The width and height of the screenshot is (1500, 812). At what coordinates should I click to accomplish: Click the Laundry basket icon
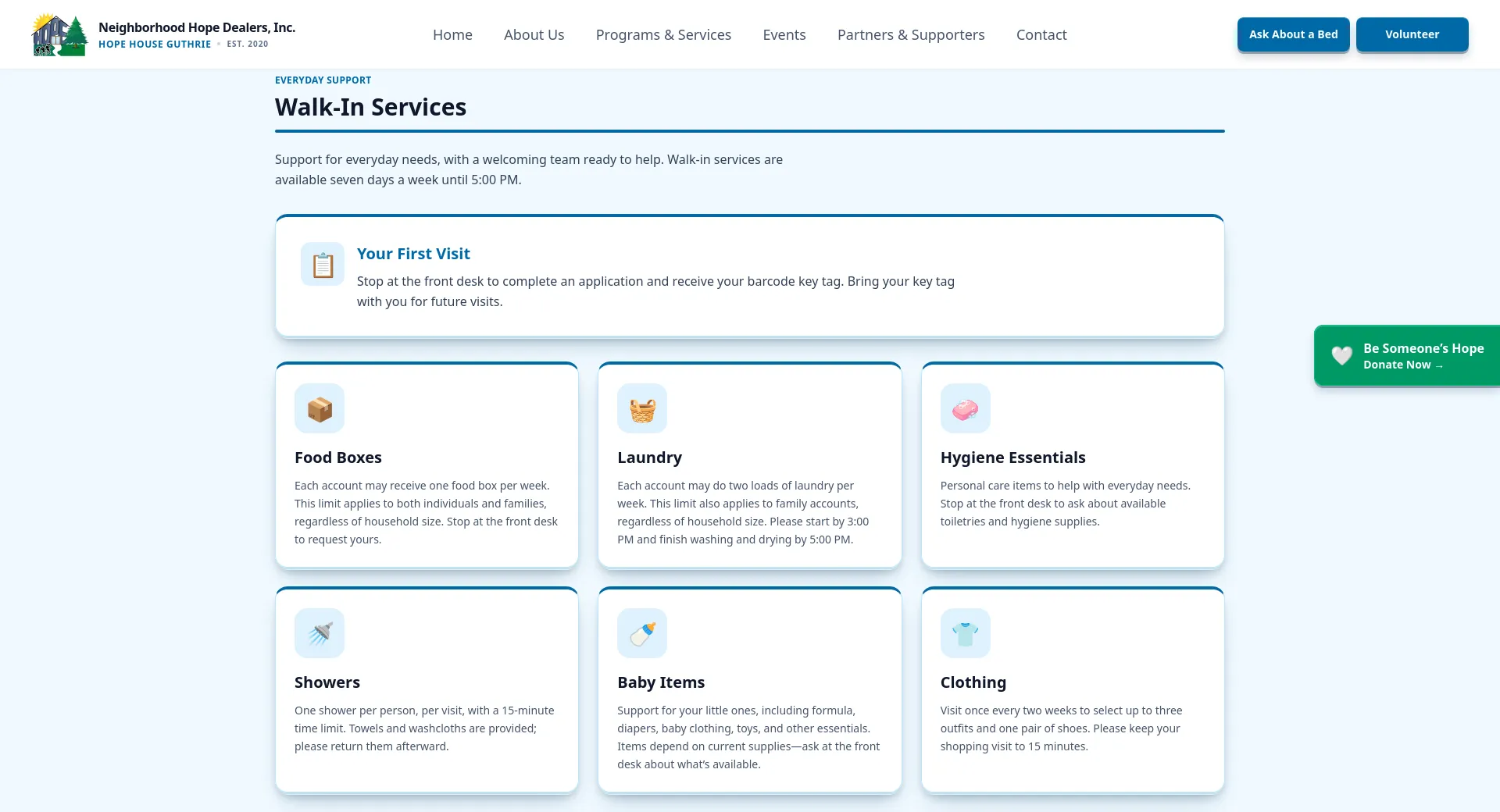coord(642,408)
